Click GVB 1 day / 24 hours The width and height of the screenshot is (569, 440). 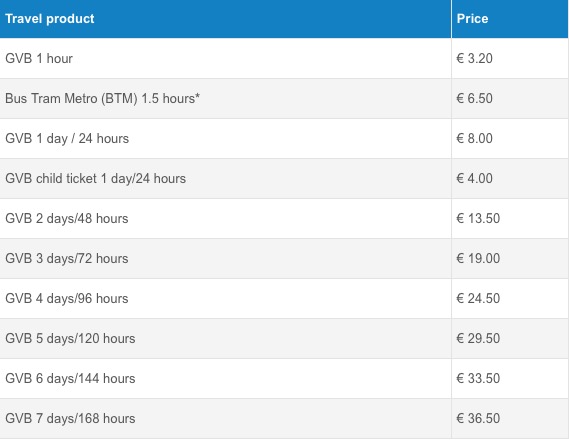click(67, 139)
